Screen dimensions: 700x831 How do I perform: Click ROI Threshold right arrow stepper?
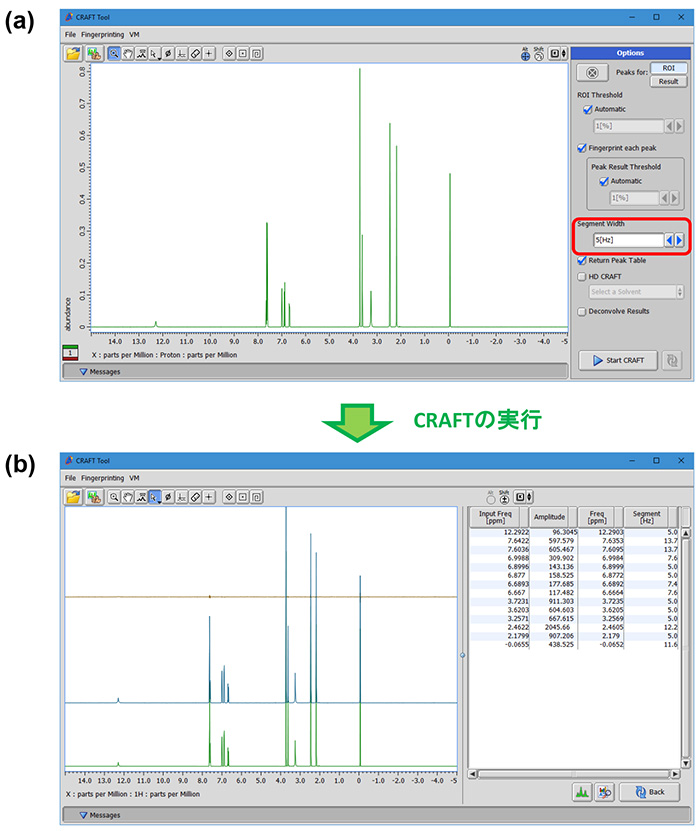[679, 126]
